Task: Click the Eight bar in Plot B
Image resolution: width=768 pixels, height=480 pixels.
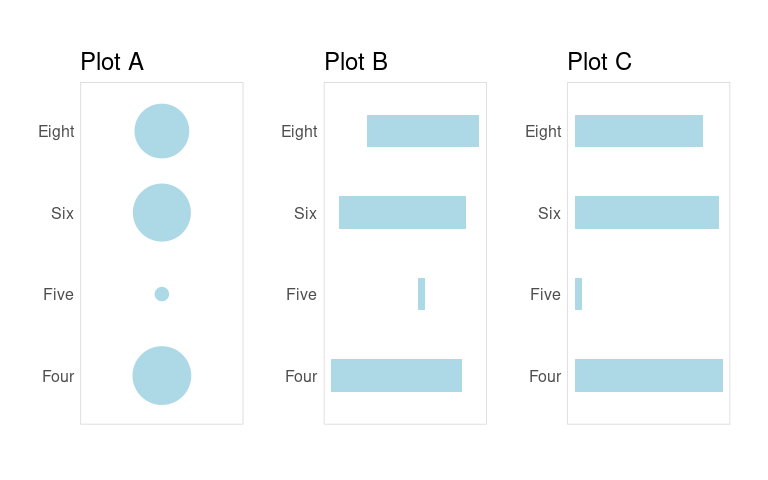Action: coord(423,131)
